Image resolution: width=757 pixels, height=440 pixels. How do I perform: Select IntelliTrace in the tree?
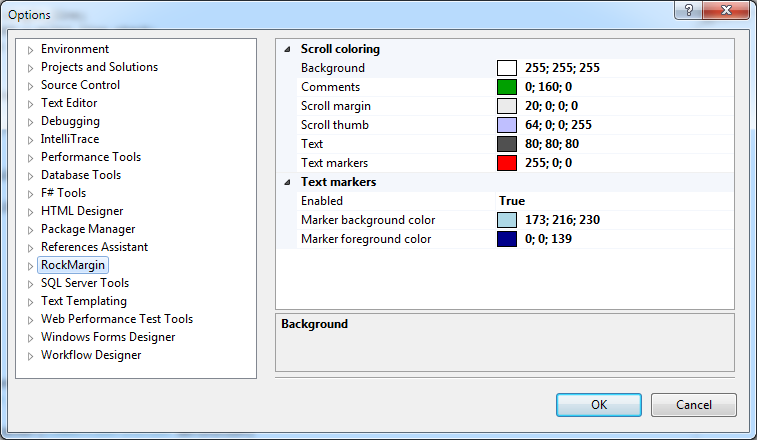70,139
